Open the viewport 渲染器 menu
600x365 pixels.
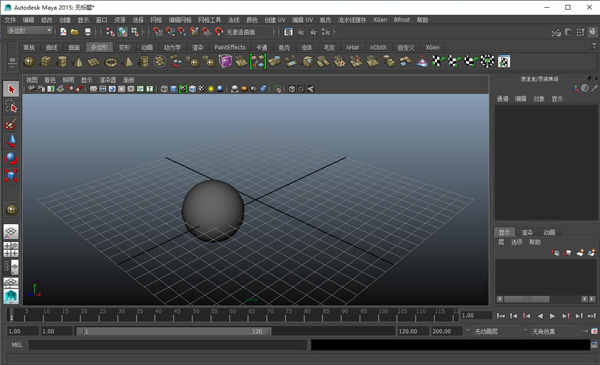[x=108, y=80]
